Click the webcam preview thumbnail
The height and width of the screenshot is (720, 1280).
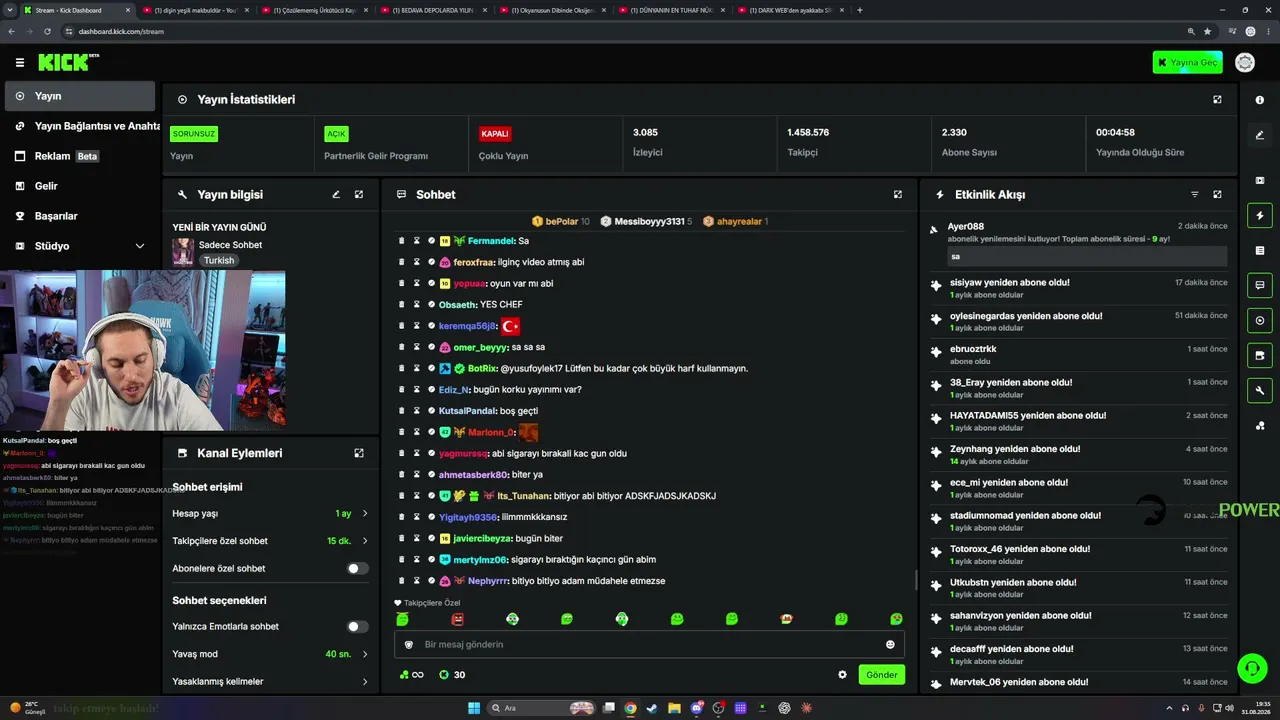tap(143, 349)
